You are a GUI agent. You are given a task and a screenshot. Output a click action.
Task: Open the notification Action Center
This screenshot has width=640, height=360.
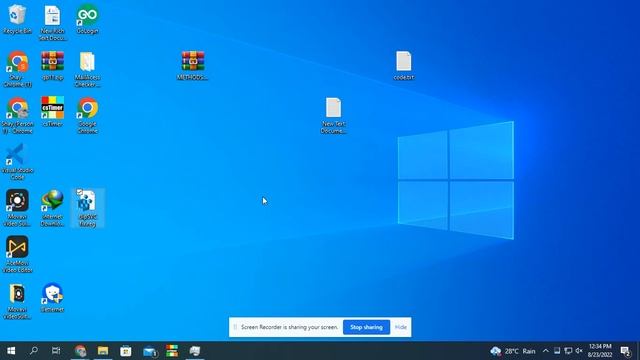[625, 351]
